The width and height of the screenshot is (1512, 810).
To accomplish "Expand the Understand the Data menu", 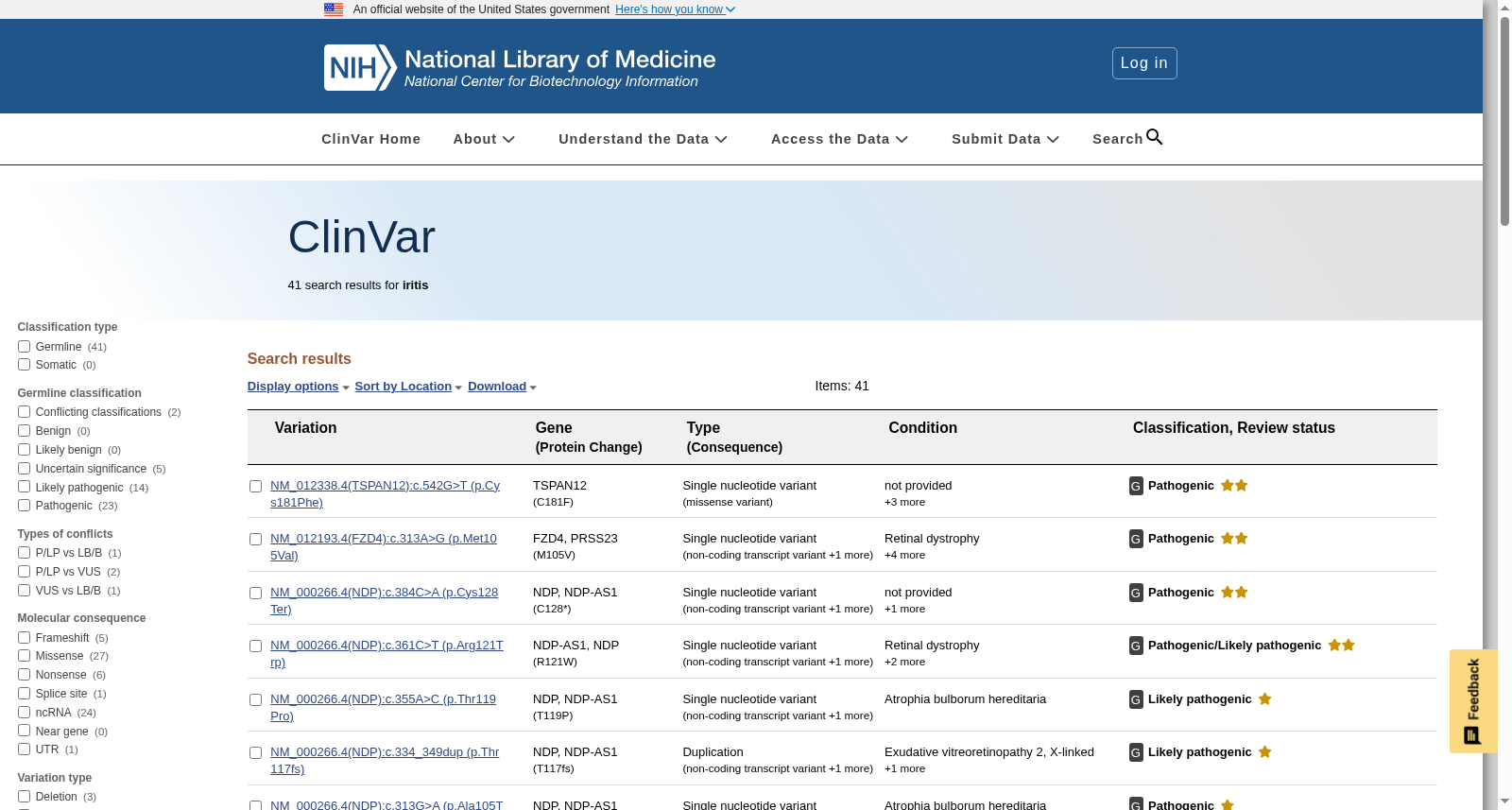I will pos(643,139).
